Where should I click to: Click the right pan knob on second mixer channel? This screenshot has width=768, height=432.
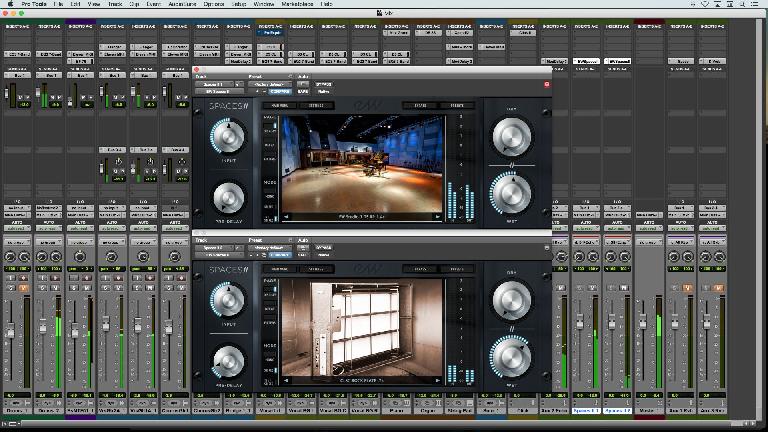(55, 257)
